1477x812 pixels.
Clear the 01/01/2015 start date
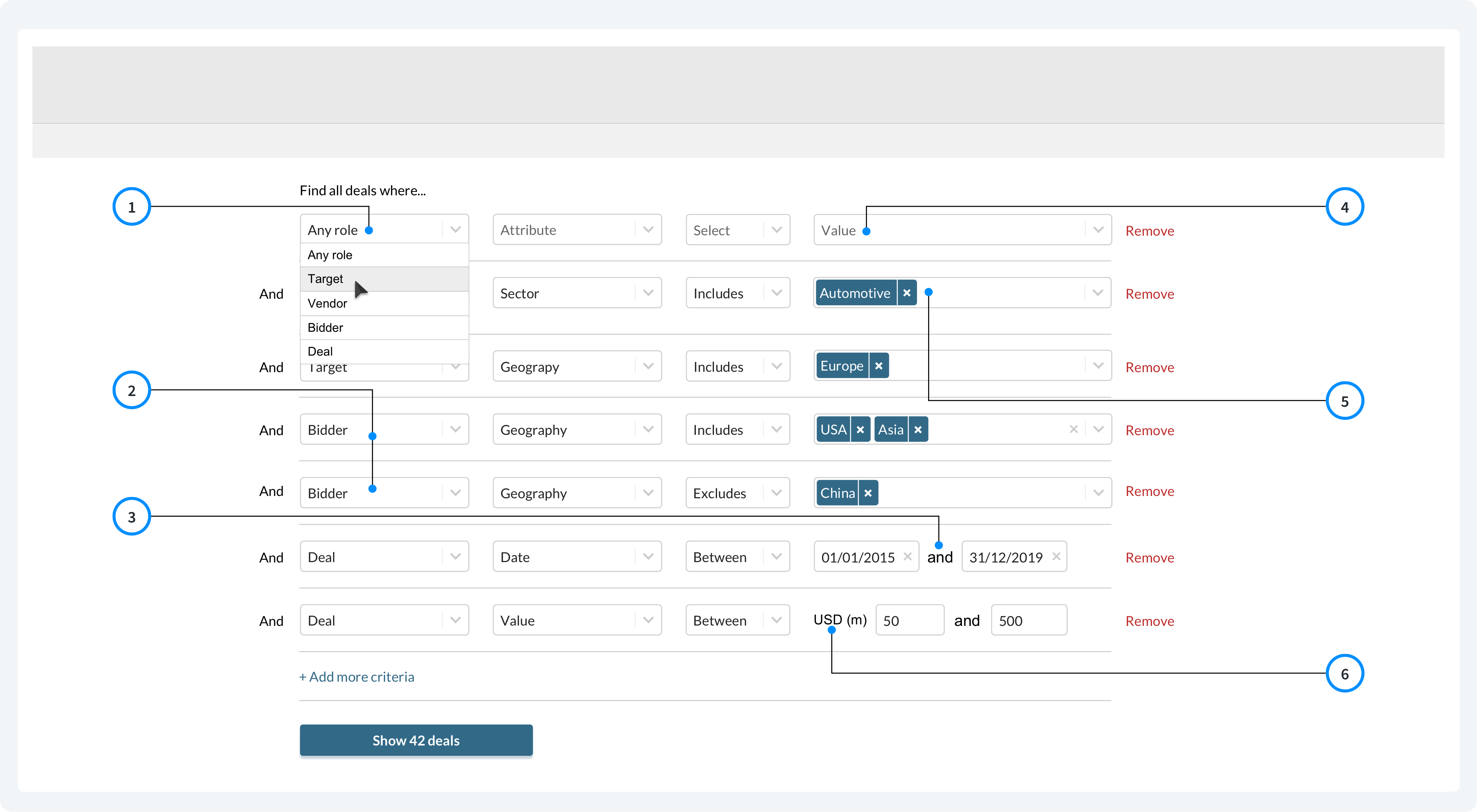pyautogui.click(x=908, y=556)
